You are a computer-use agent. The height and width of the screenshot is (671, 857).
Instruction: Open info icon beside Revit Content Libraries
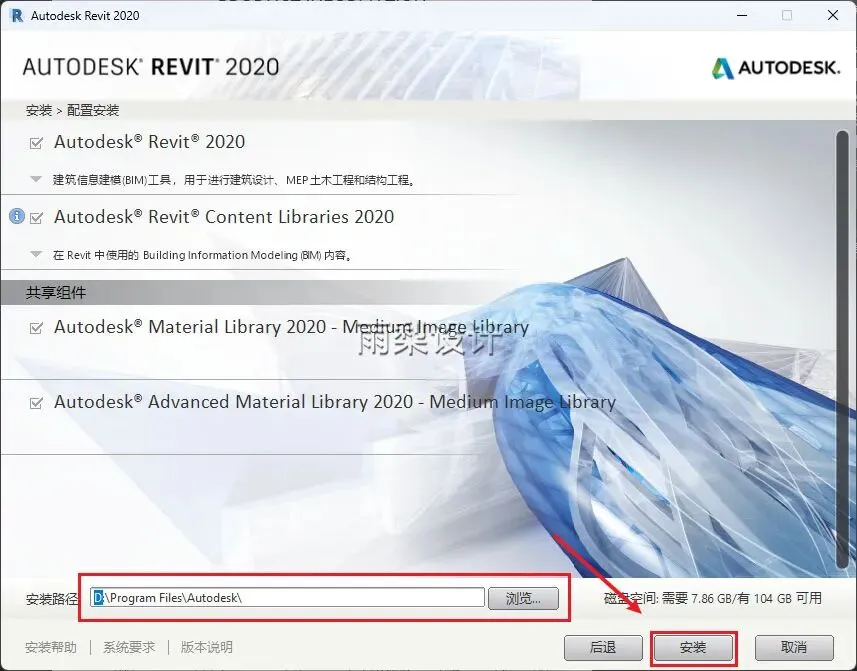17,216
